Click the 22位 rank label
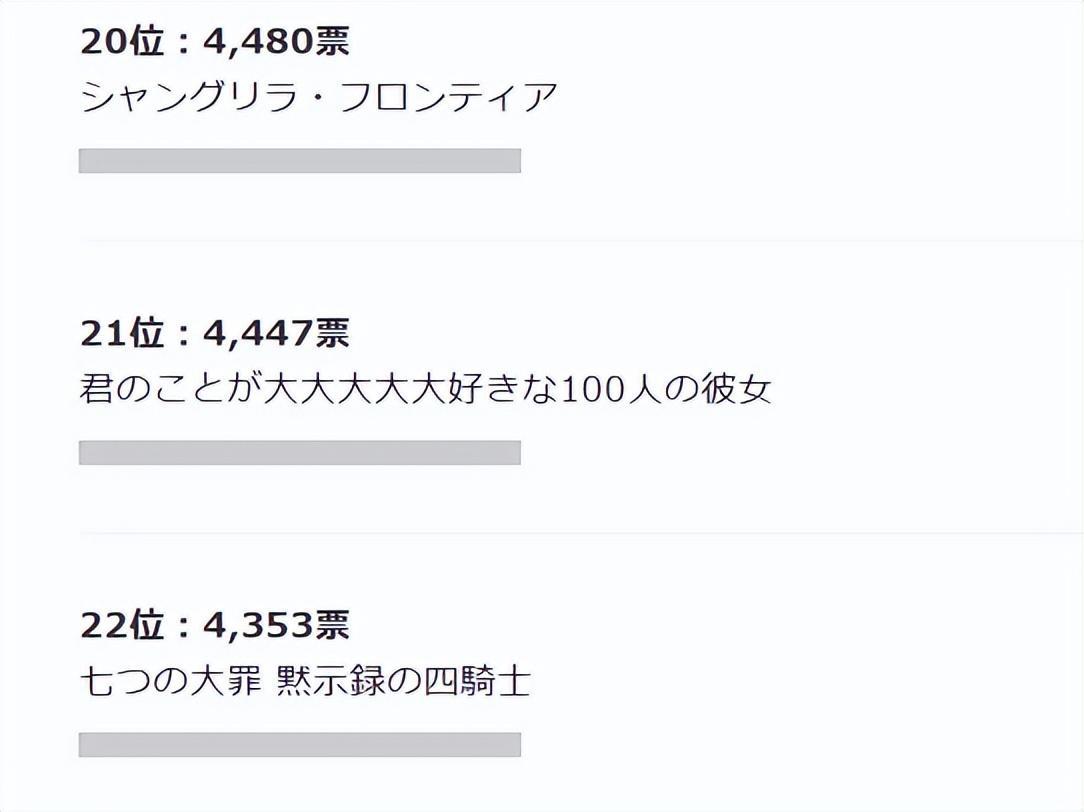Image resolution: width=1084 pixels, height=812 pixels. [x=121, y=625]
